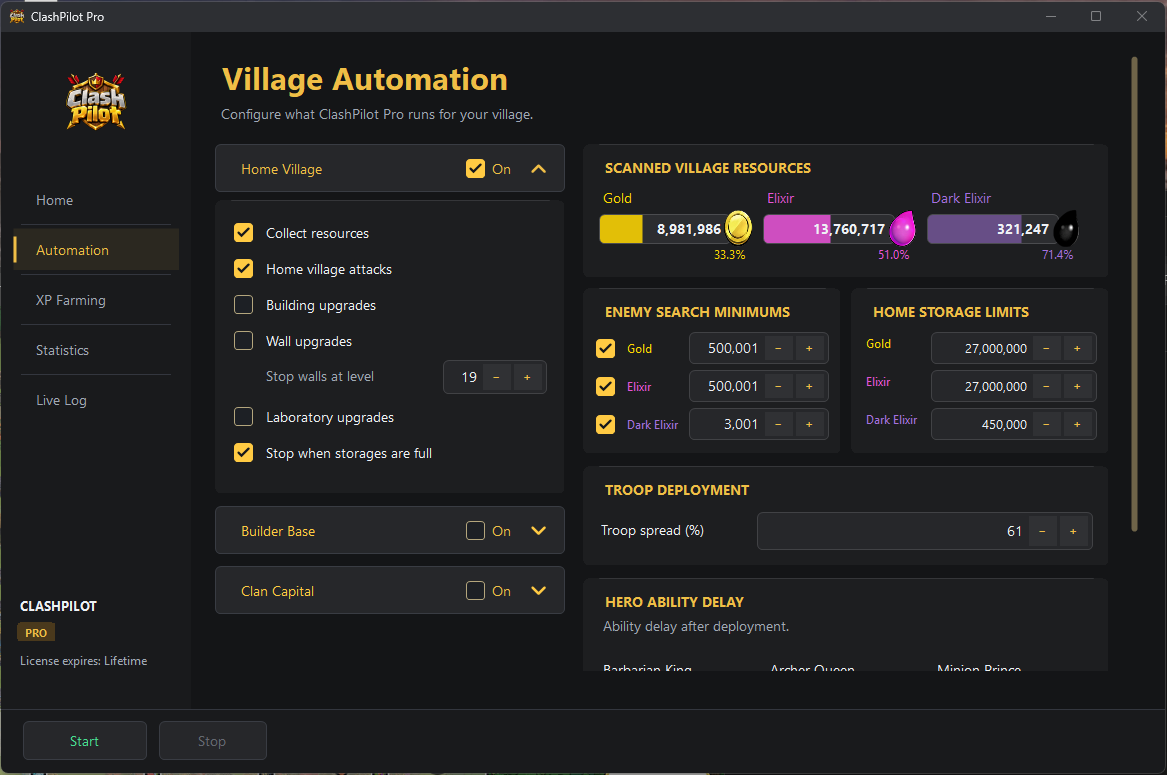The width and height of the screenshot is (1167, 775).
Task: Enable Clan Capital On checkbox
Action: [476, 591]
